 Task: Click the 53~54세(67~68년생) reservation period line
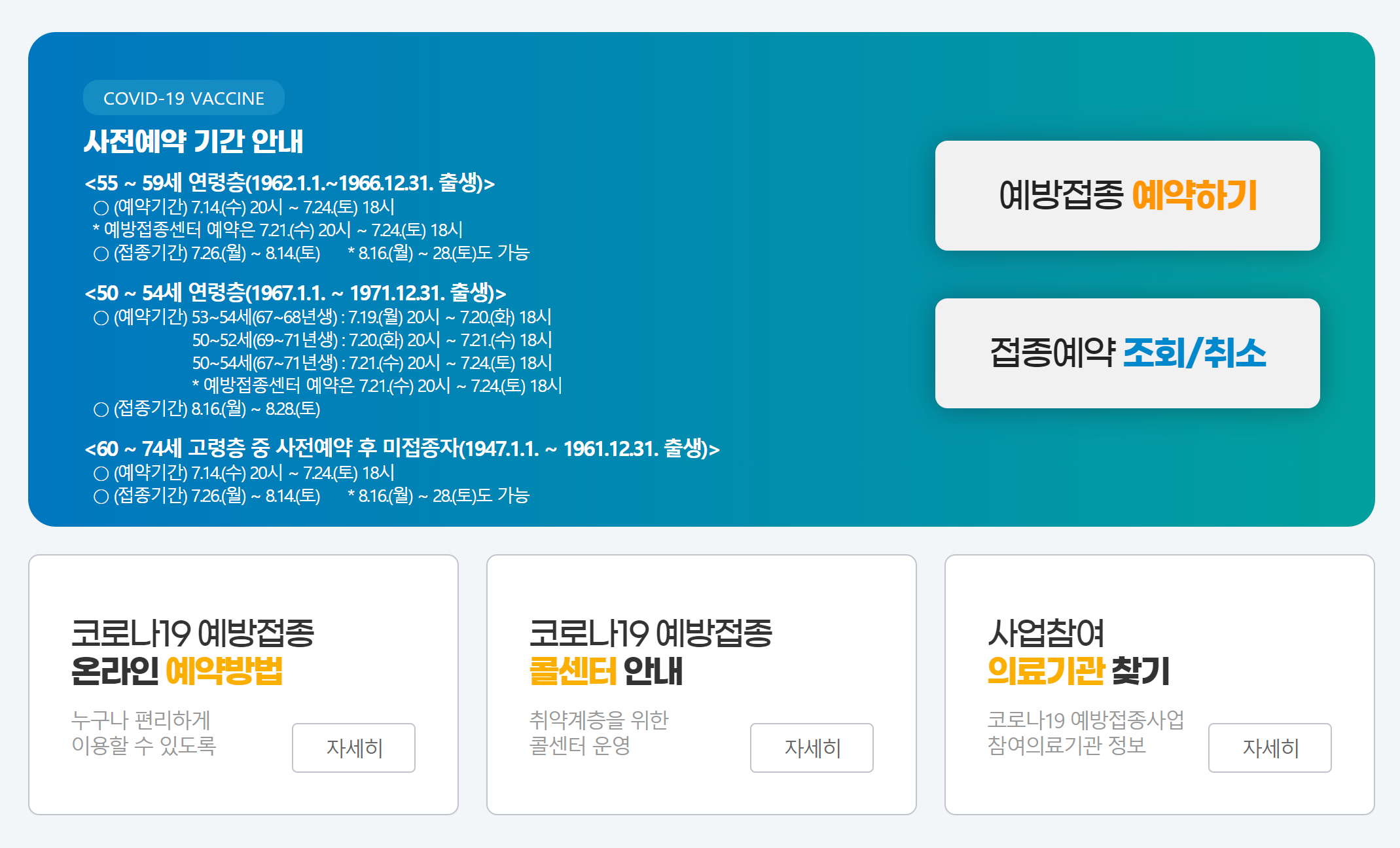point(371,317)
